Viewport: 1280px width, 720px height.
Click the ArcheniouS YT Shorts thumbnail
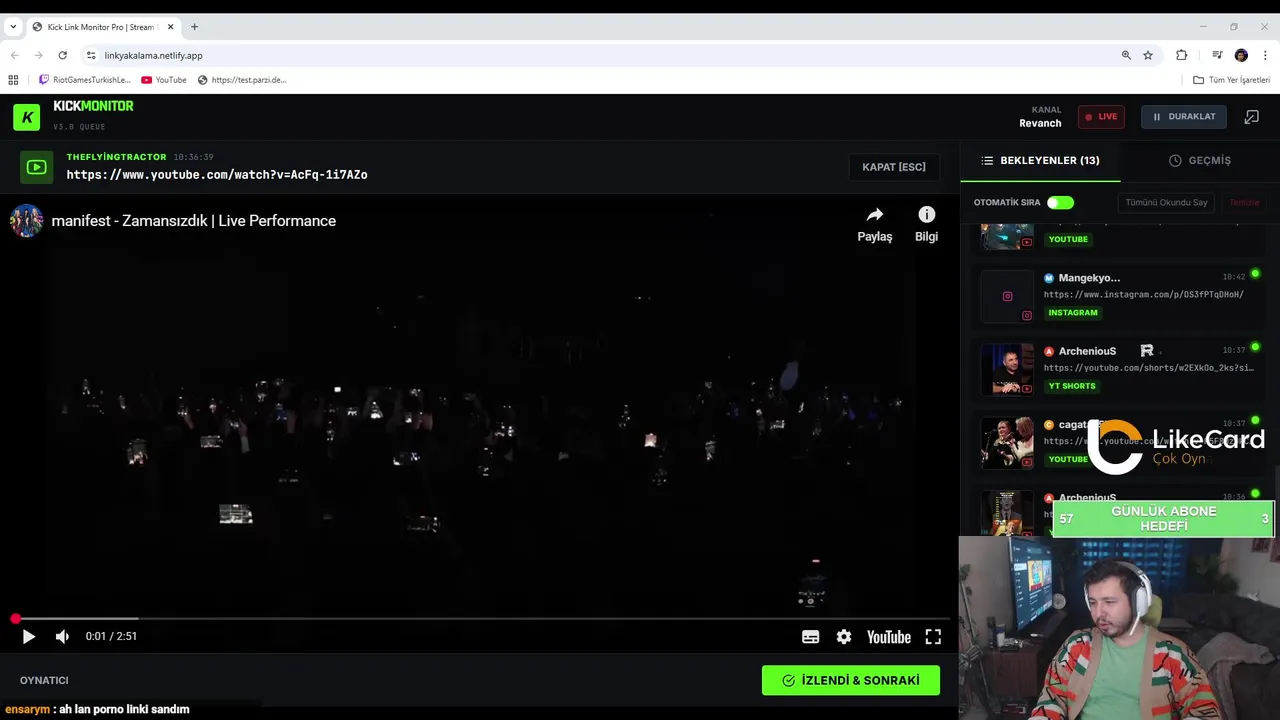point(1007,369)
